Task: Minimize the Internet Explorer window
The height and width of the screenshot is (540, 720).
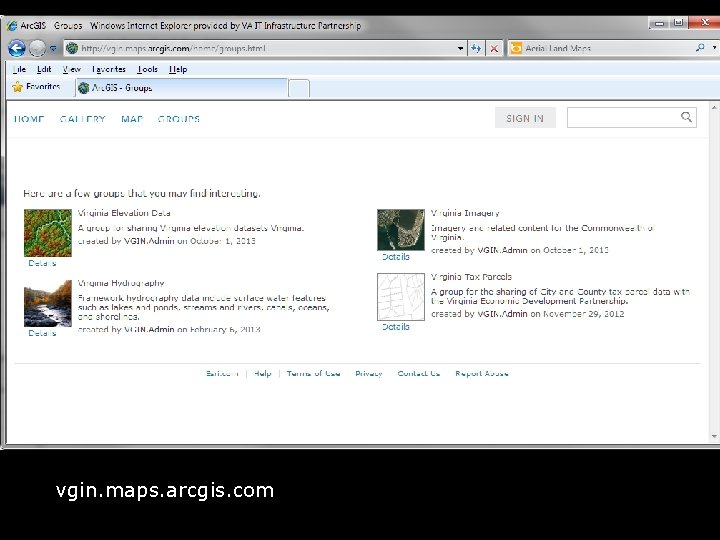Action: click(659, 23)
